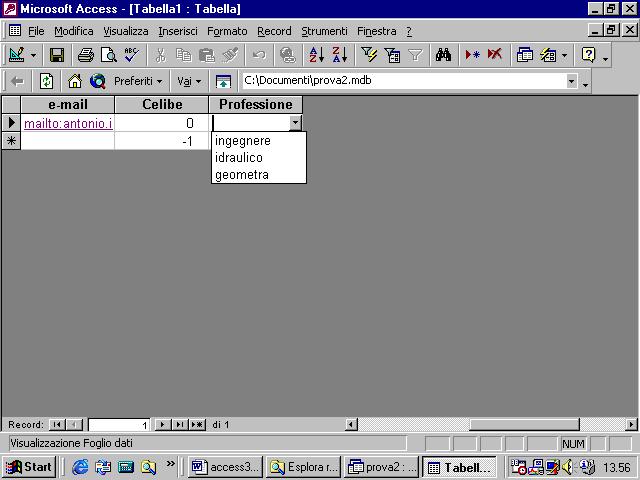This screenshot has height=480, width=640.
Task: Choose ingegnere from the list
Action: 259,141
